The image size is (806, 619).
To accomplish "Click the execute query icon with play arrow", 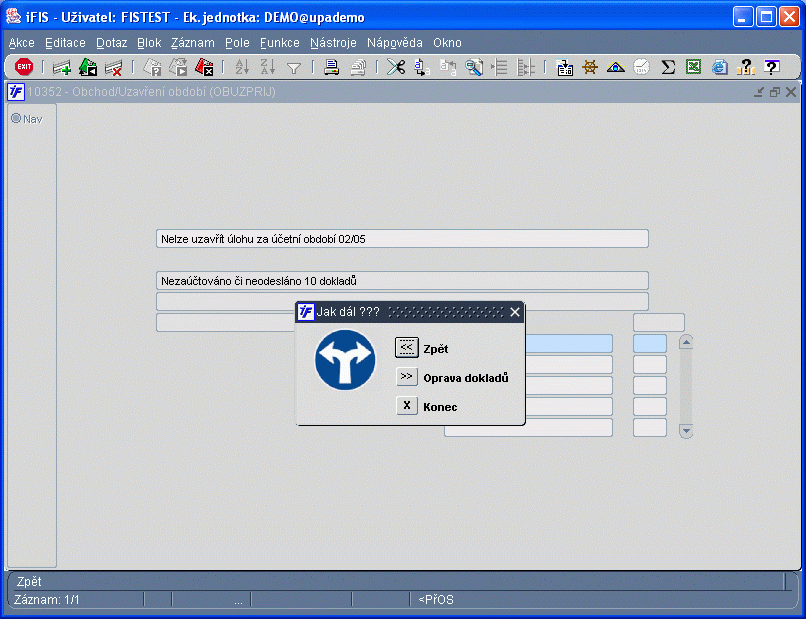I will click(178, 67).
